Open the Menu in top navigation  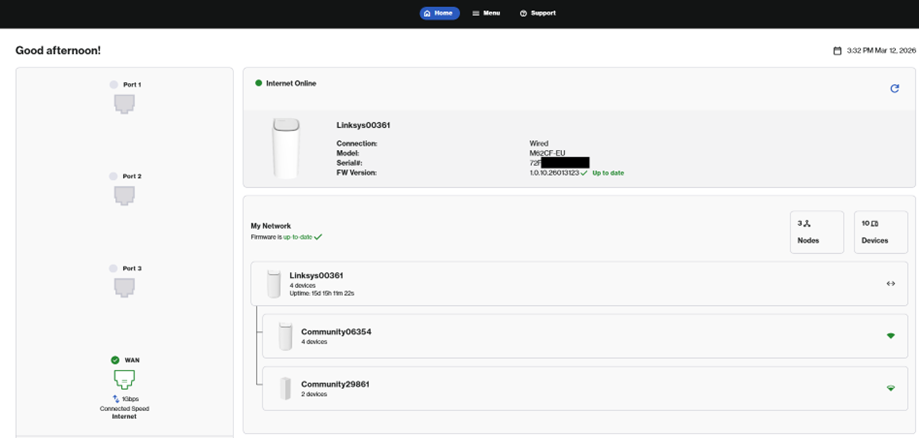click(486, 13)
